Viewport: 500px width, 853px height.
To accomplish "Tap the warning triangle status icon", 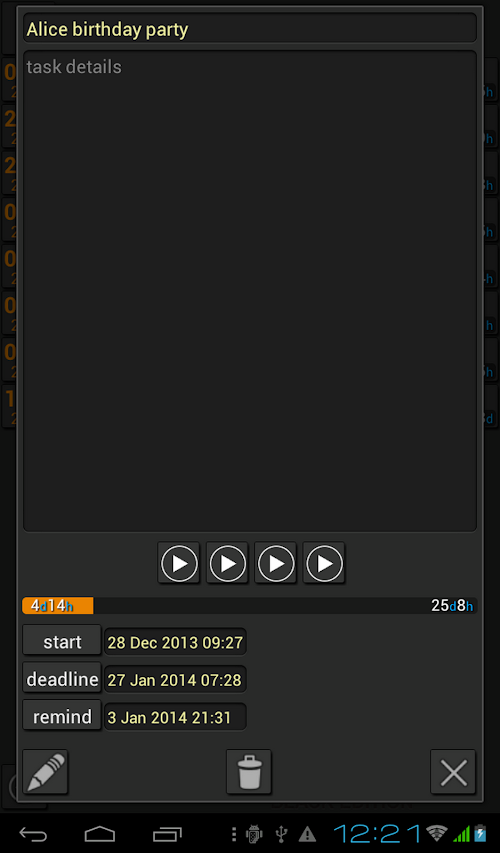I will [307, 833].
